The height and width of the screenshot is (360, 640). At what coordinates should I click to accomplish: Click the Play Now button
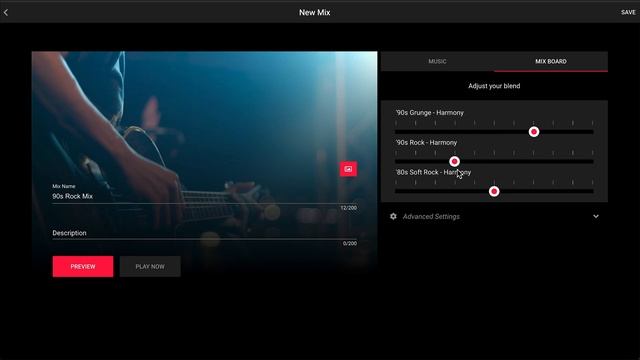pyautogui.click(x=150, y=267)
